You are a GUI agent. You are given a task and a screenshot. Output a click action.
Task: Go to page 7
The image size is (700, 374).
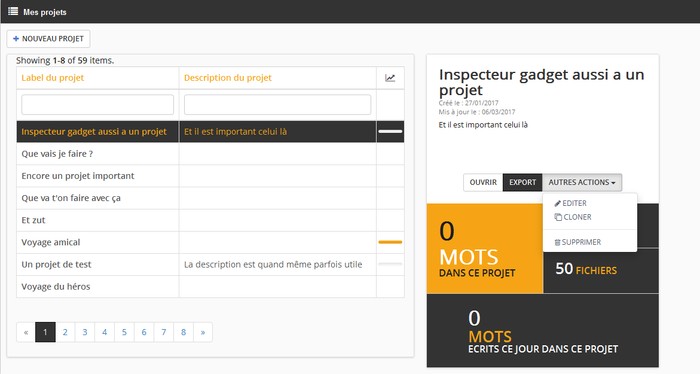(x=163, y=332)
